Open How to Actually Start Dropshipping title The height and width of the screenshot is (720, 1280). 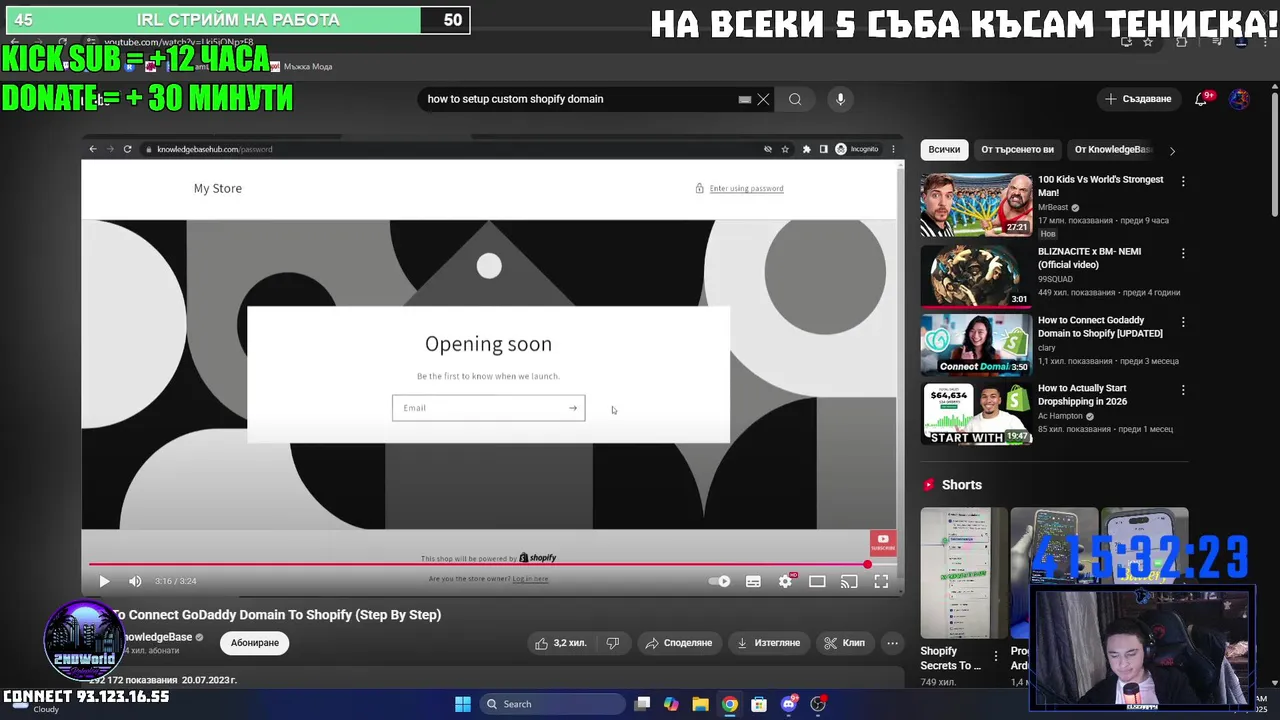point(1082,395)
